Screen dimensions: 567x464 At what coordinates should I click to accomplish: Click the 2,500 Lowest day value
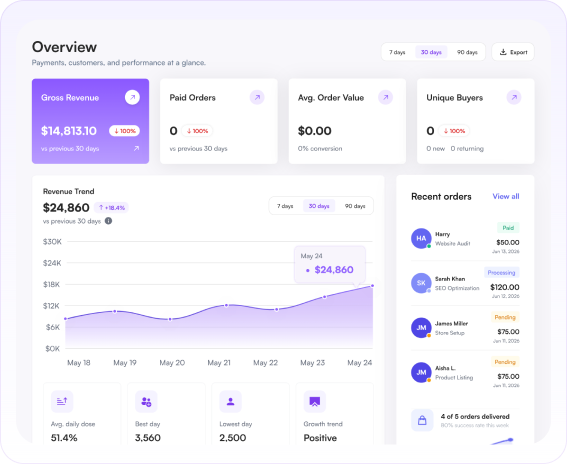pos(233,438)
